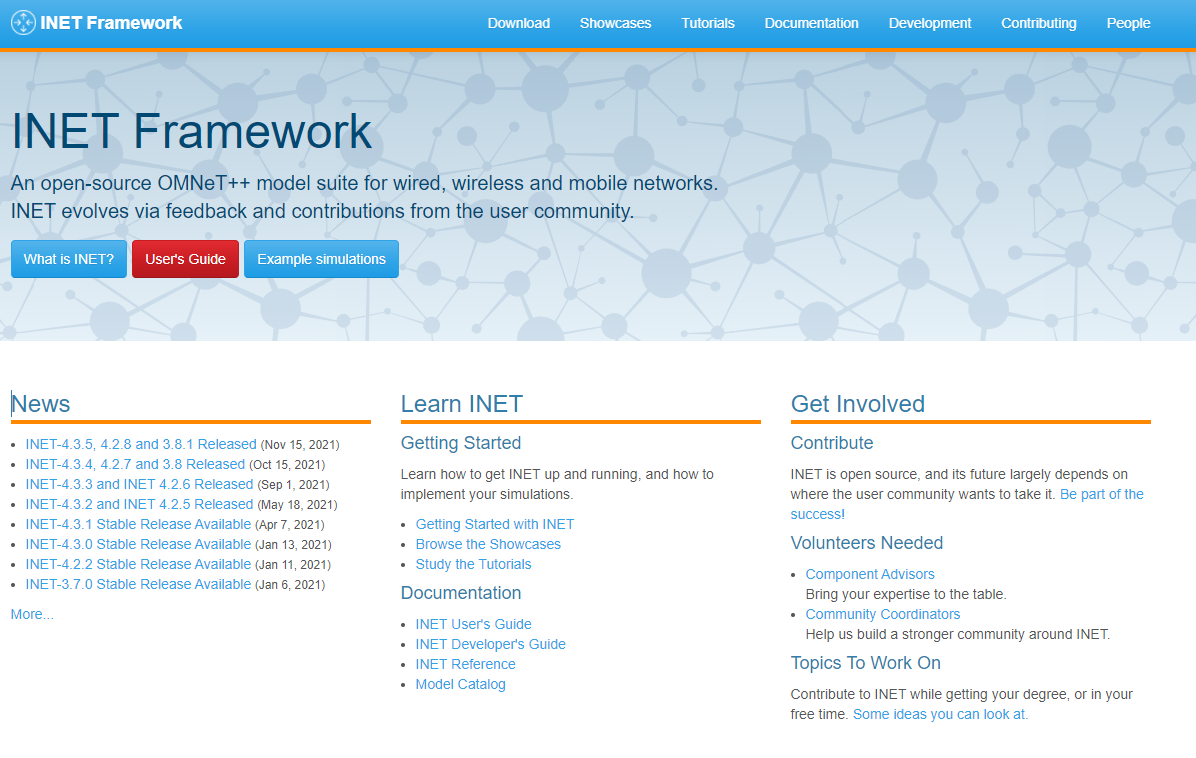
Task: Open INET-4.3.2 and INET 4.2.5 Released link
Action: tap(139, 504)
